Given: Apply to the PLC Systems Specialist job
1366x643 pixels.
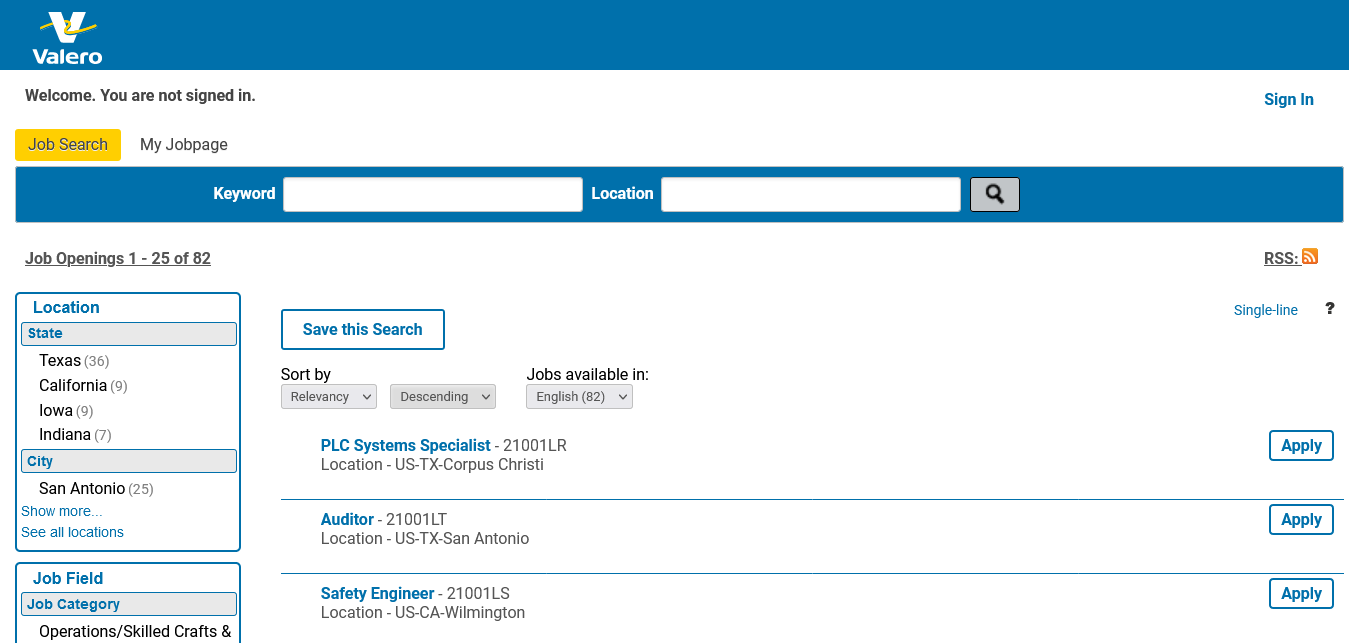Looking at the screenshot, I should point(1300,446).
